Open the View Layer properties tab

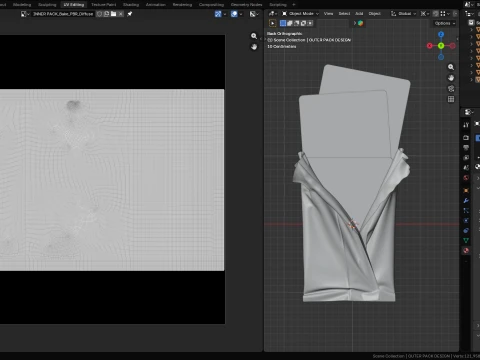click(466, 158)
